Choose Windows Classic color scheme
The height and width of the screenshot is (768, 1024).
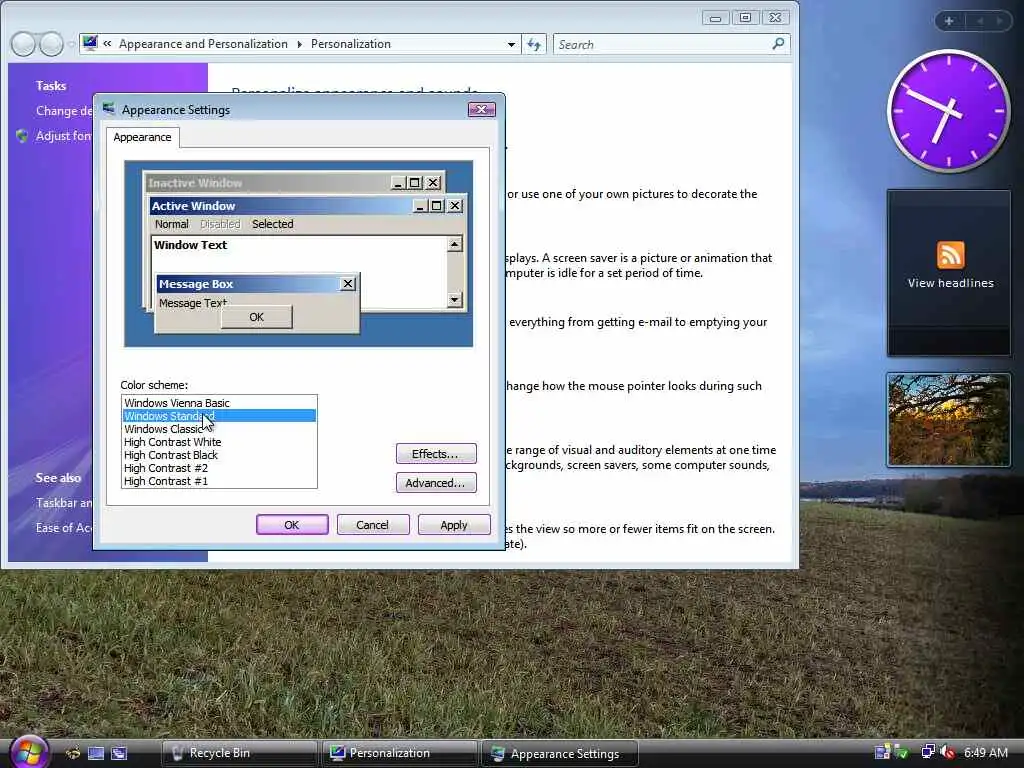219,429
